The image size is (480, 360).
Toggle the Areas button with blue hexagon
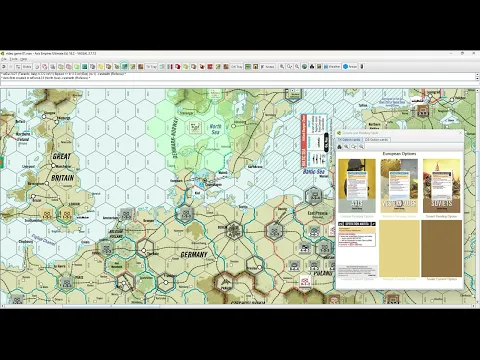[x=350, y=67]
